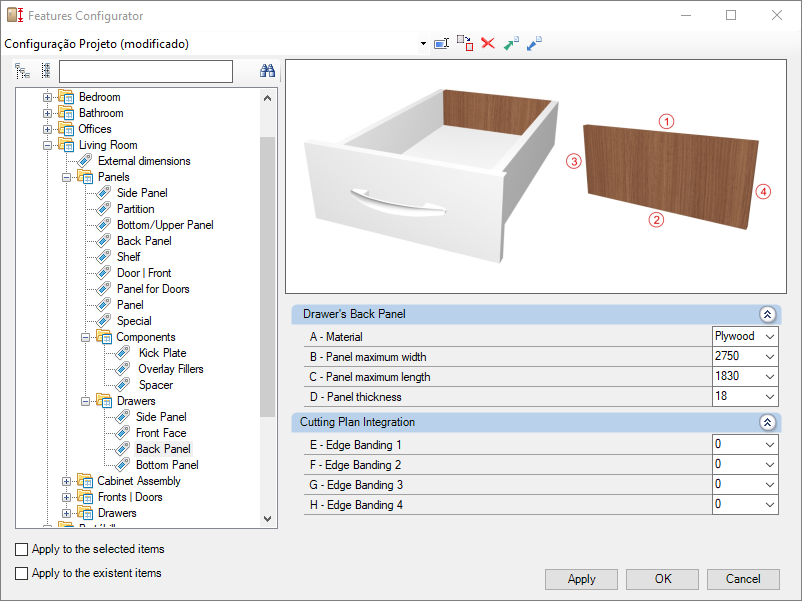Expand the Bathroom tree node
802x601 pixels.
[x=47, y=113]
